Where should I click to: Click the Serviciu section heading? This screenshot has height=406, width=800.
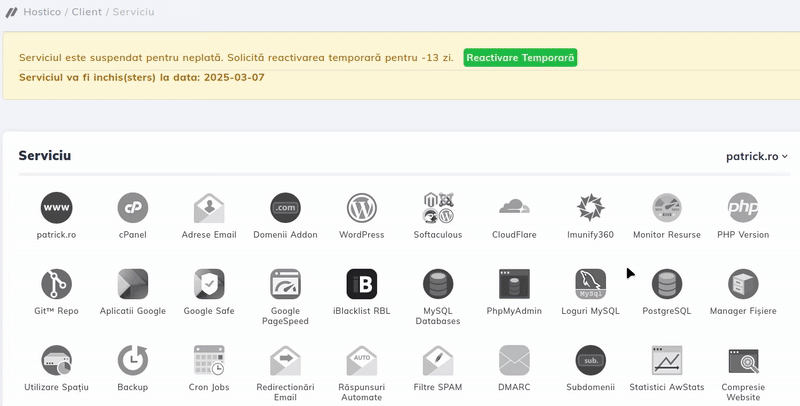(x=45, y=156)
